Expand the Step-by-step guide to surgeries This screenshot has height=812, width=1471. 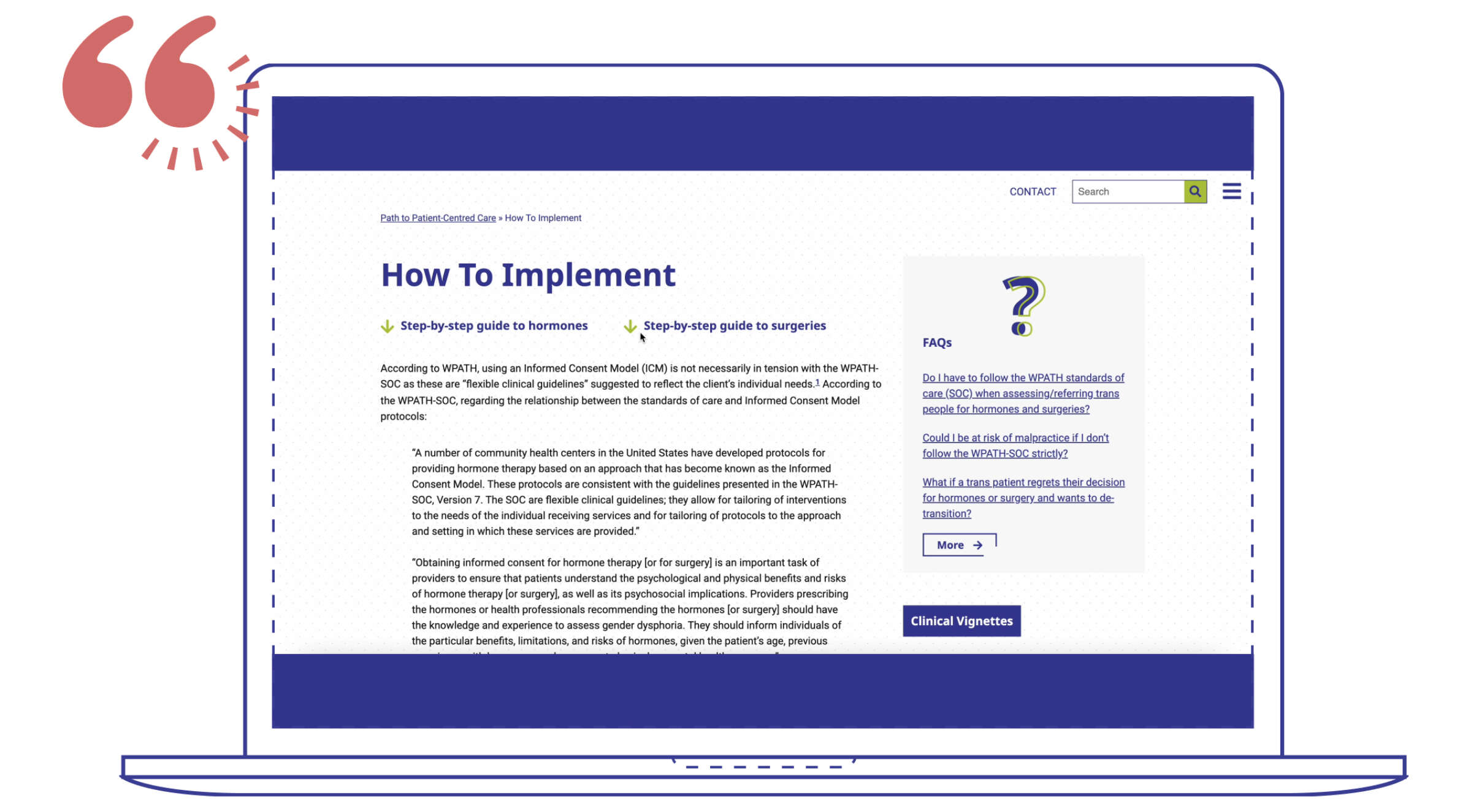[735, 325]
